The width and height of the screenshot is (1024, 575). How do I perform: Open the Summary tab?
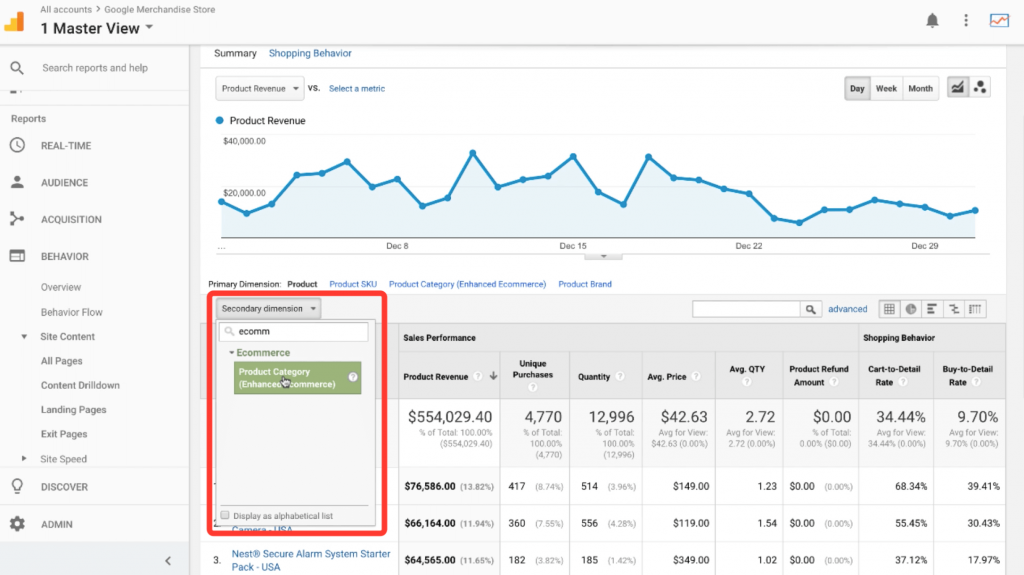[235, 53]
